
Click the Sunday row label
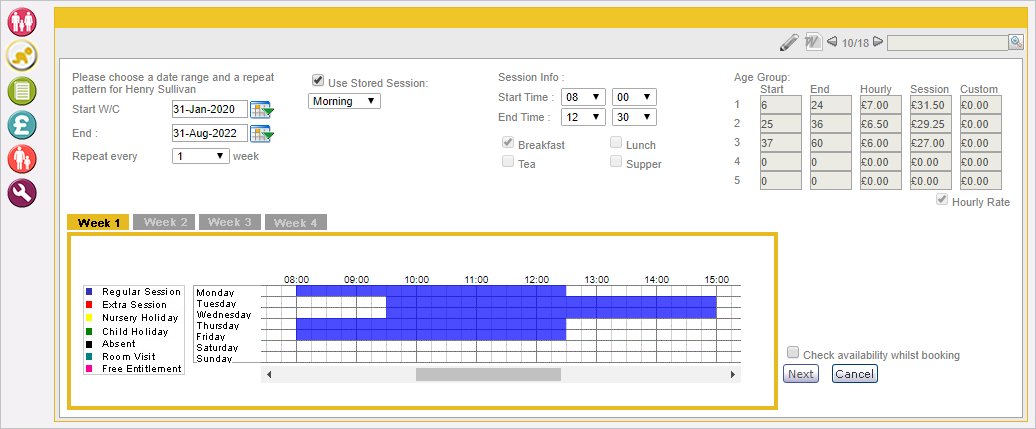214,359
